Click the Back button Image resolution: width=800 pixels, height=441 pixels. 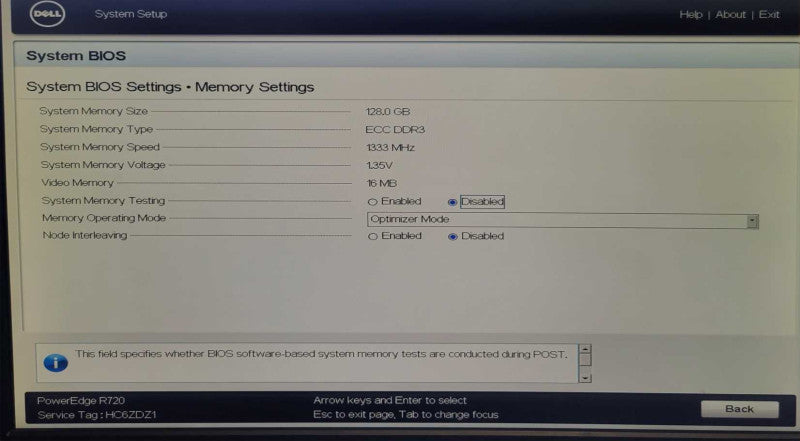click(x=739, y=409)
